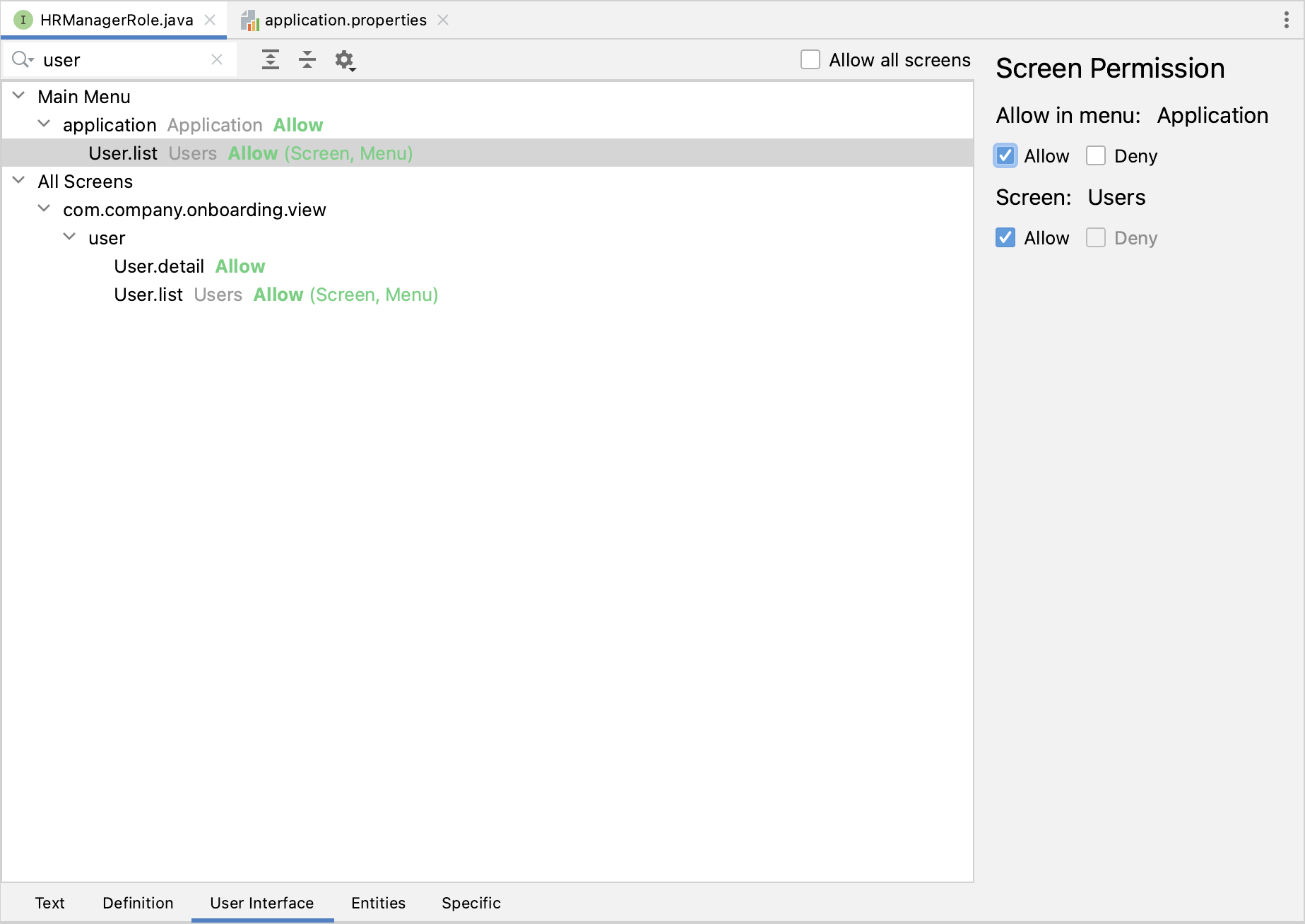Close the HRManagerRole.java tab

[x=210, y=20]
